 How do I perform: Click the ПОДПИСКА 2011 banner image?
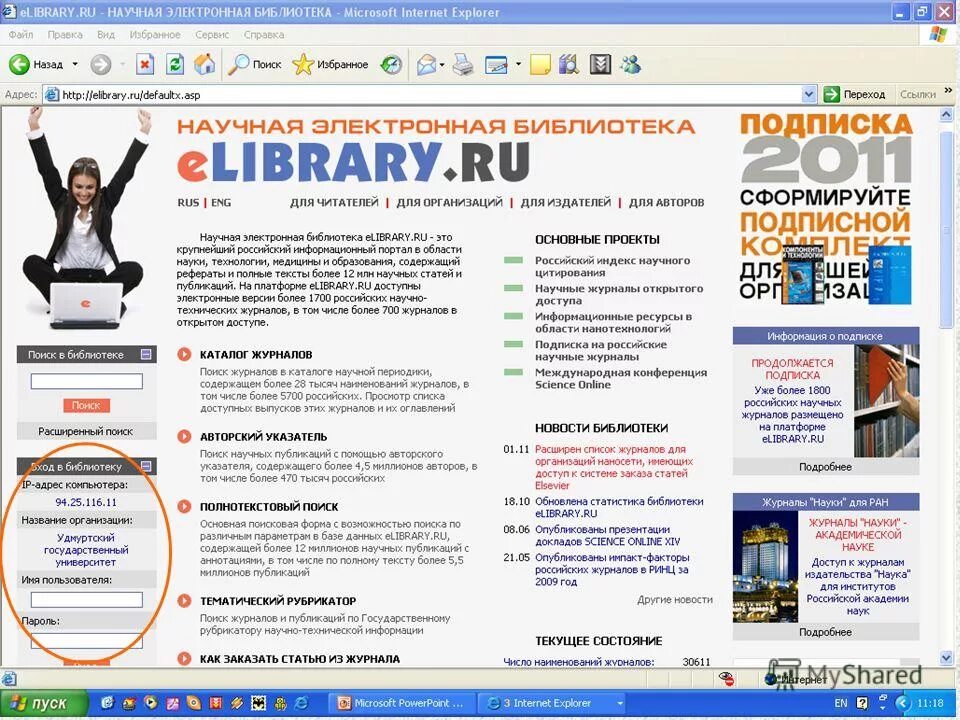pos(826,209)
